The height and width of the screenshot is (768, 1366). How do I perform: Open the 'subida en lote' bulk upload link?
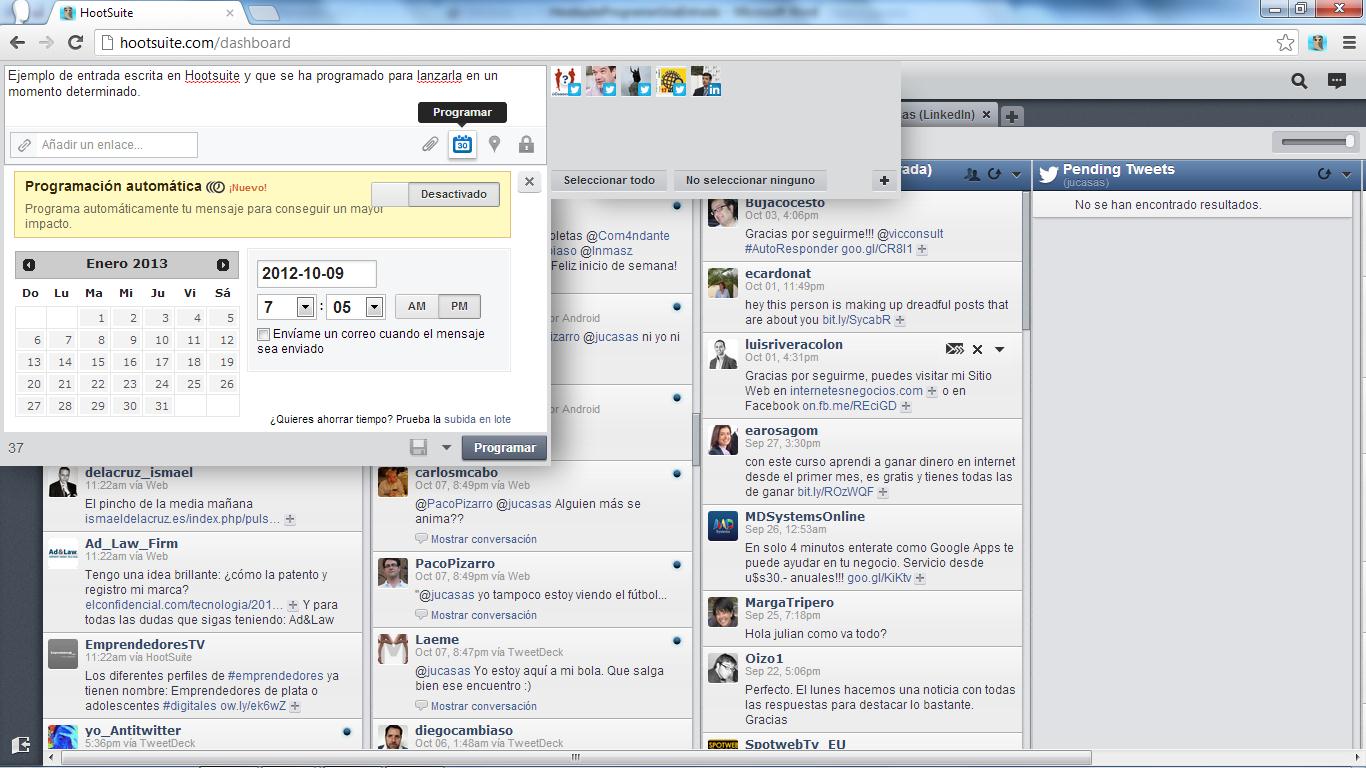coord(477,420)
